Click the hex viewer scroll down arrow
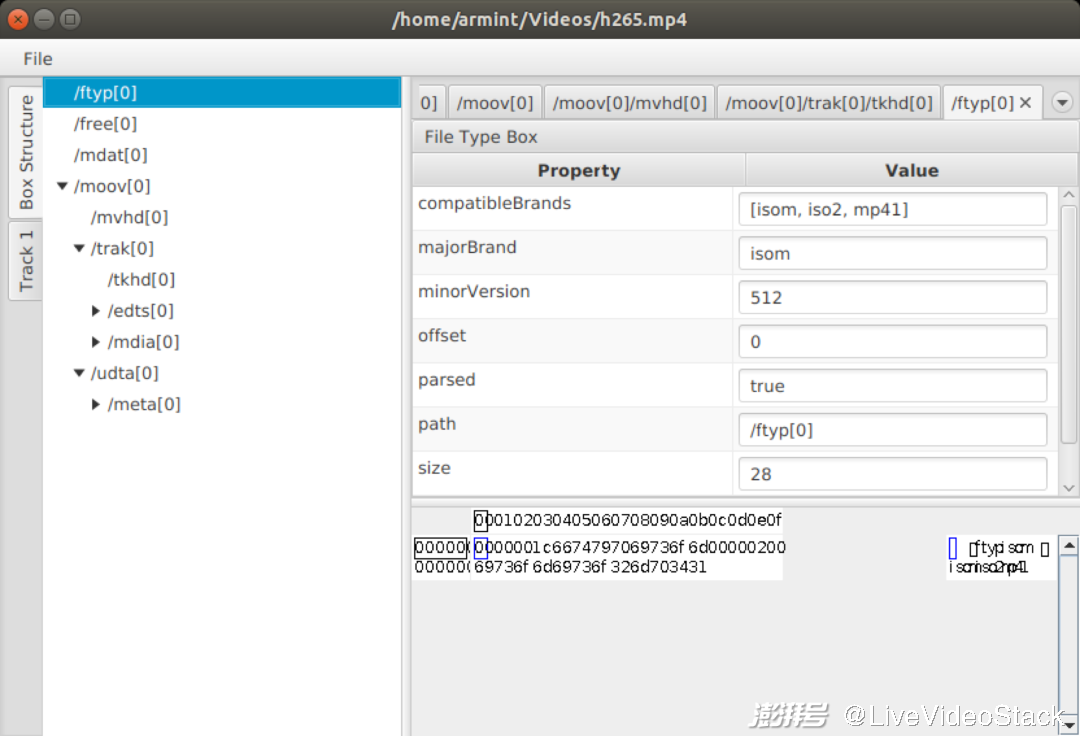 [1068, 725]
